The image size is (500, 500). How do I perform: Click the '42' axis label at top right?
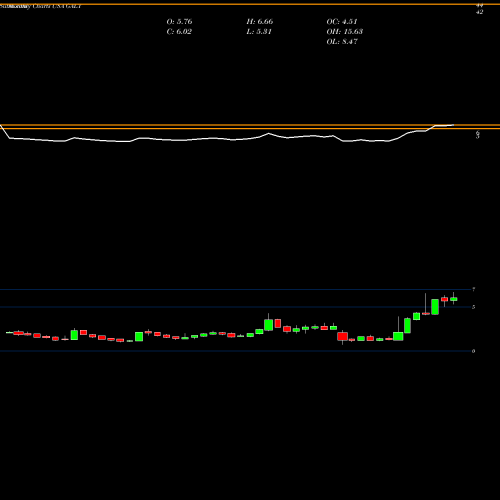click(x=479, y=12)
